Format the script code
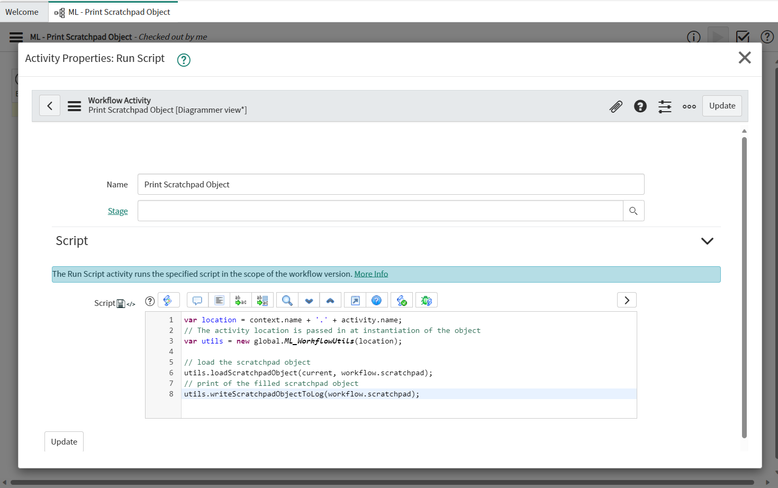778x488 pixels. [x=219, y=301]
